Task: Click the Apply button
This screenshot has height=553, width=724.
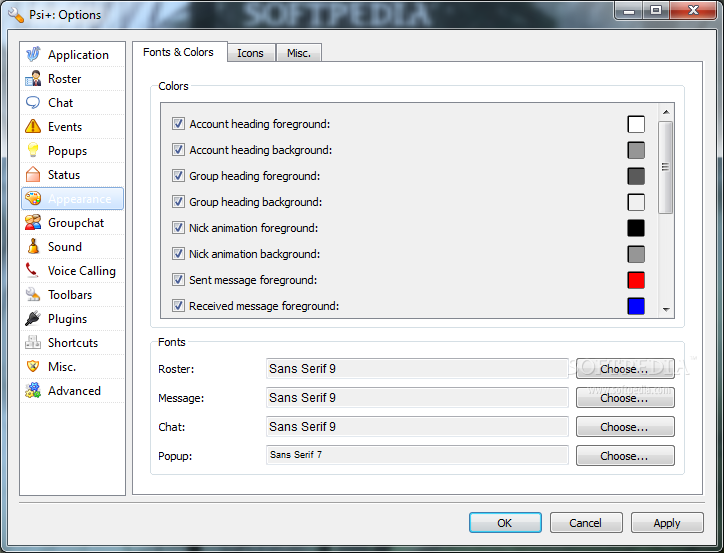Action: (667, 523)
